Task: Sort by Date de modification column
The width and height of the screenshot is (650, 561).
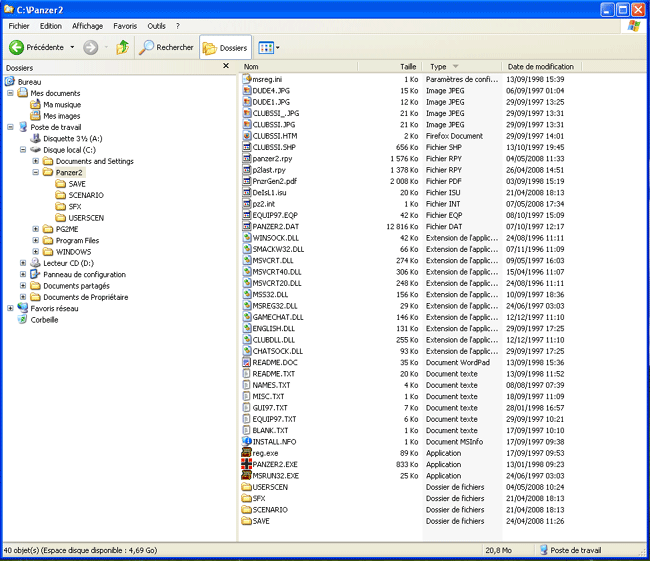Action: coord(541,66)
